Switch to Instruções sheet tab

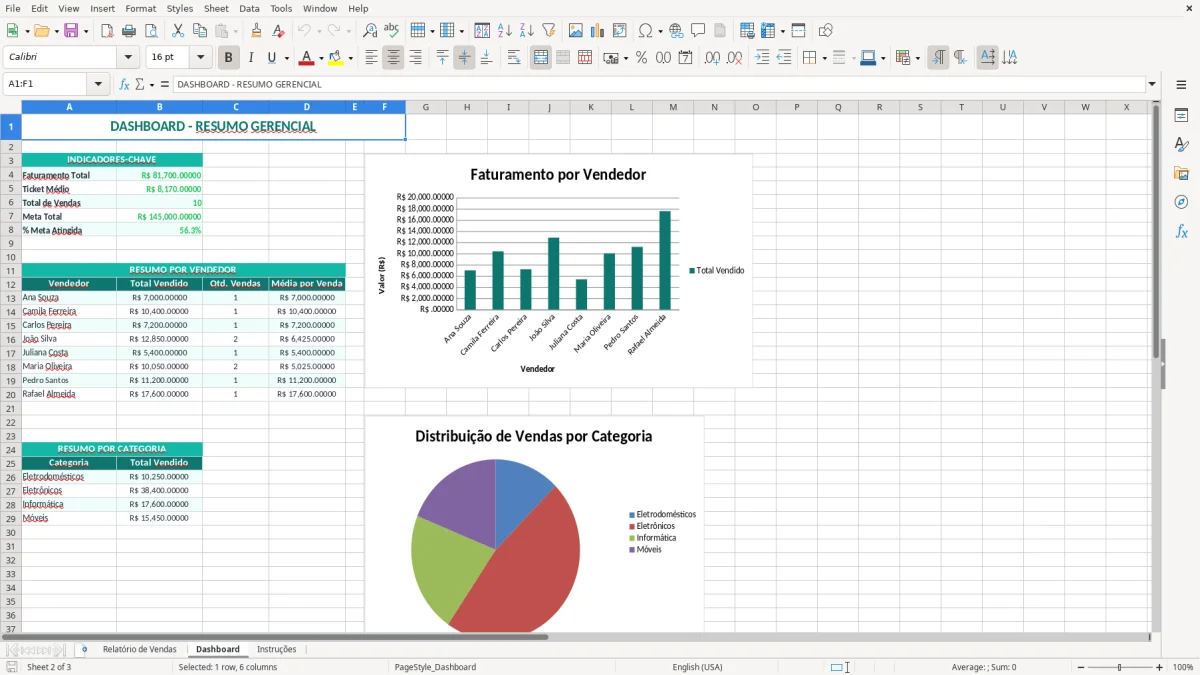coord(277,649)
